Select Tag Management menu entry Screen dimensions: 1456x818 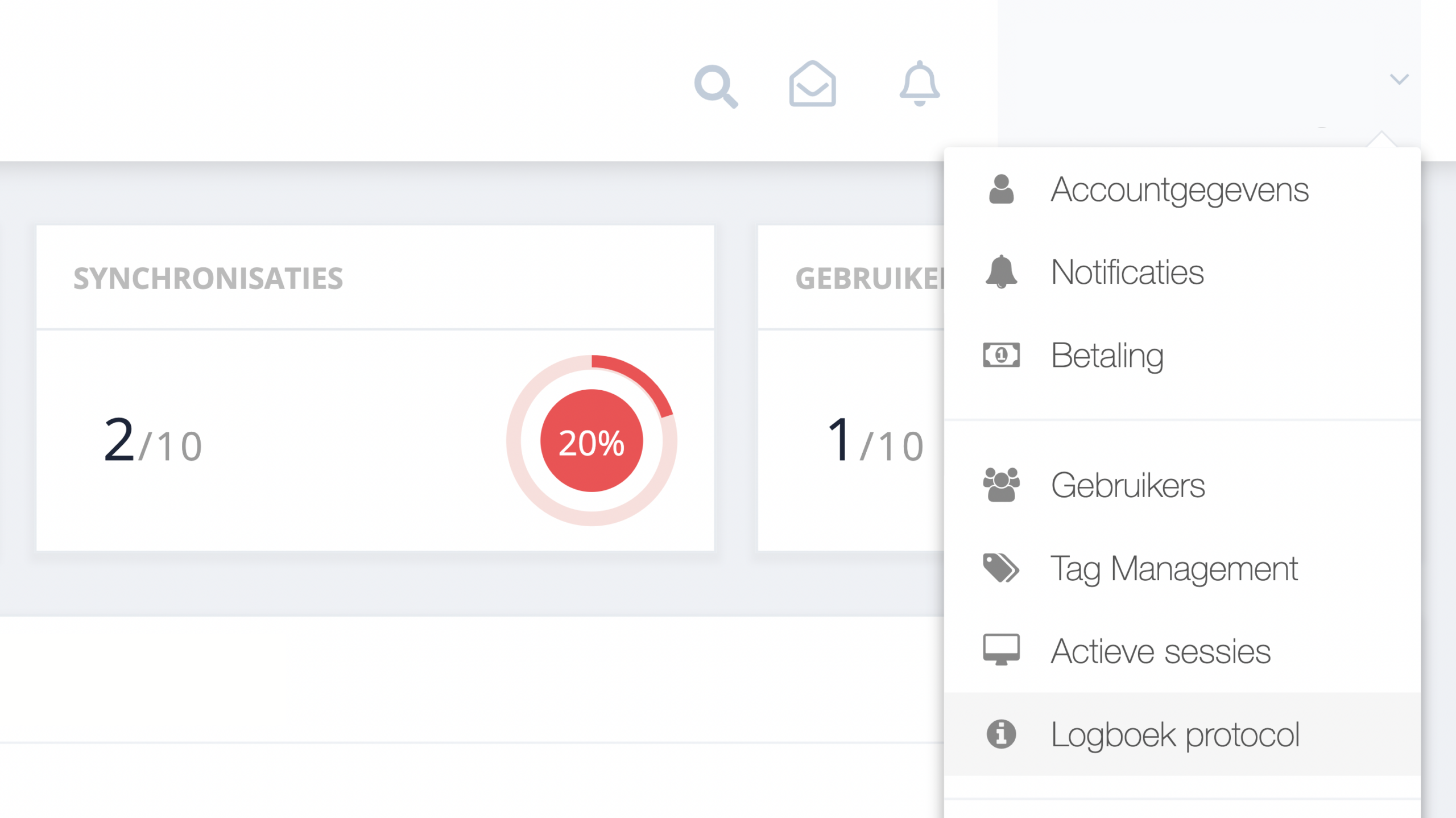[x=1182, y=568]
